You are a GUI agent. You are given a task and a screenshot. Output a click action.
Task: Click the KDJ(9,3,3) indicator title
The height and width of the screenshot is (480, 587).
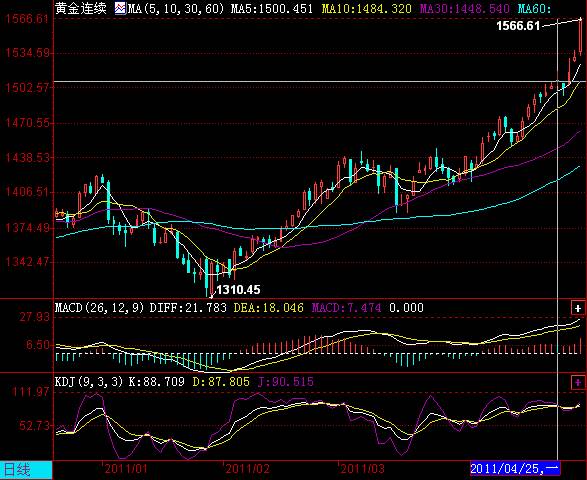[89, 382]
